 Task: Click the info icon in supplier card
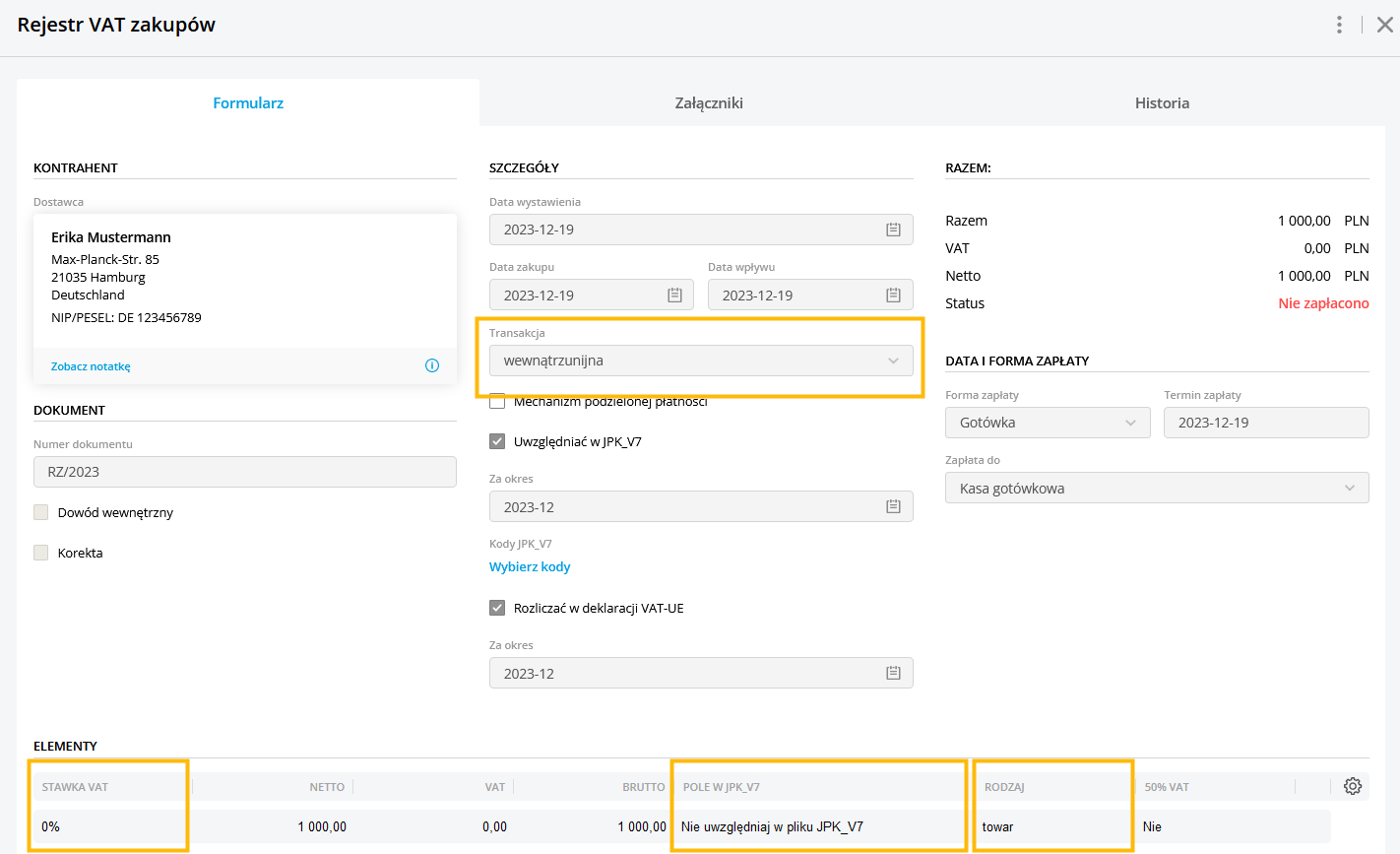[x=431, y=365]
